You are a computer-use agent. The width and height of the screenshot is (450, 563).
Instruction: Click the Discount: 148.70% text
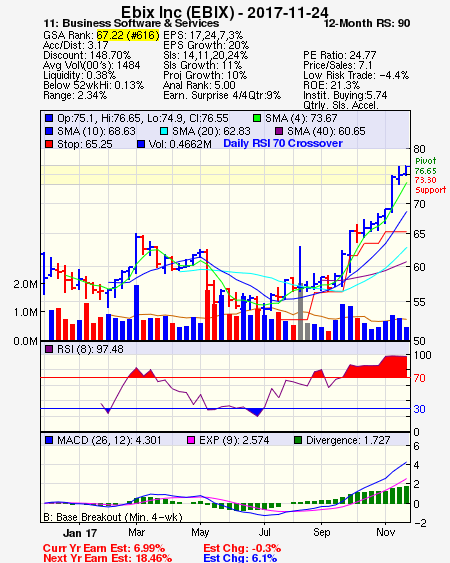click(x=87, y=55)
